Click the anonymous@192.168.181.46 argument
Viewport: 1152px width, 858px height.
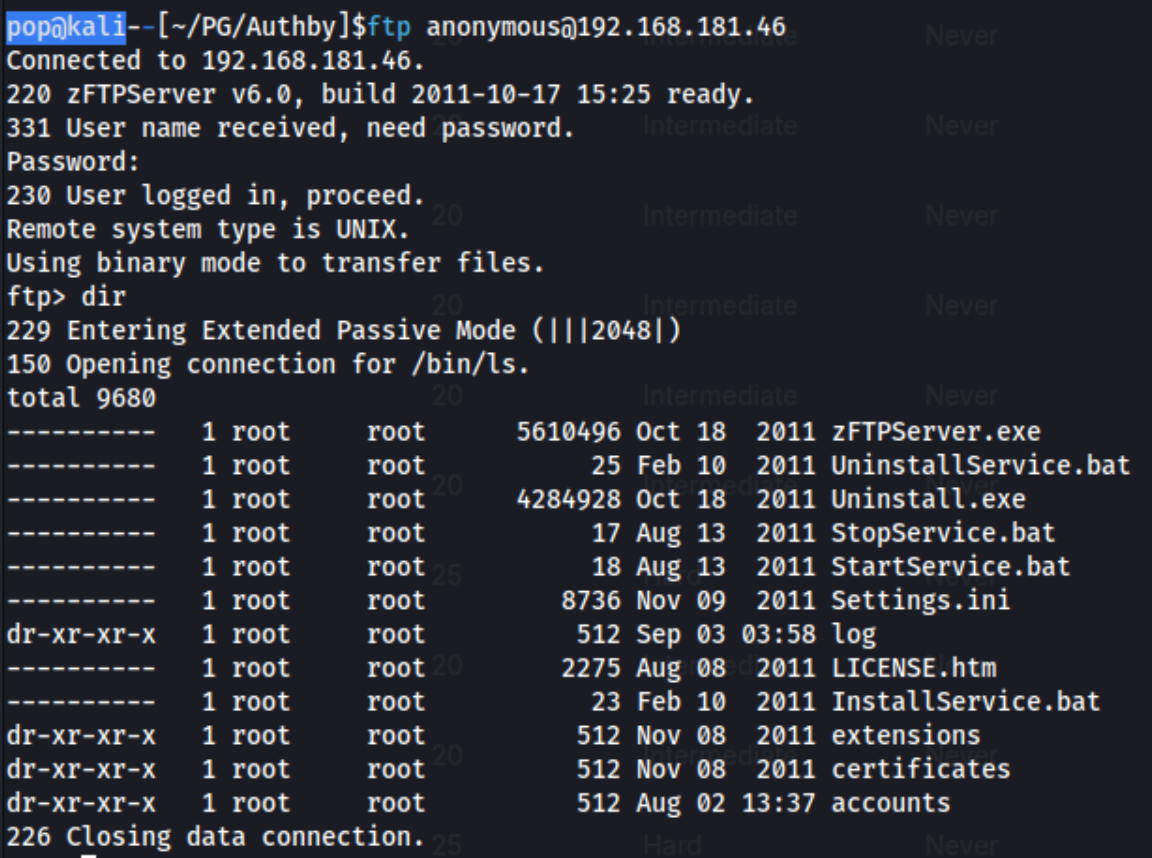[x=606, y=27]
